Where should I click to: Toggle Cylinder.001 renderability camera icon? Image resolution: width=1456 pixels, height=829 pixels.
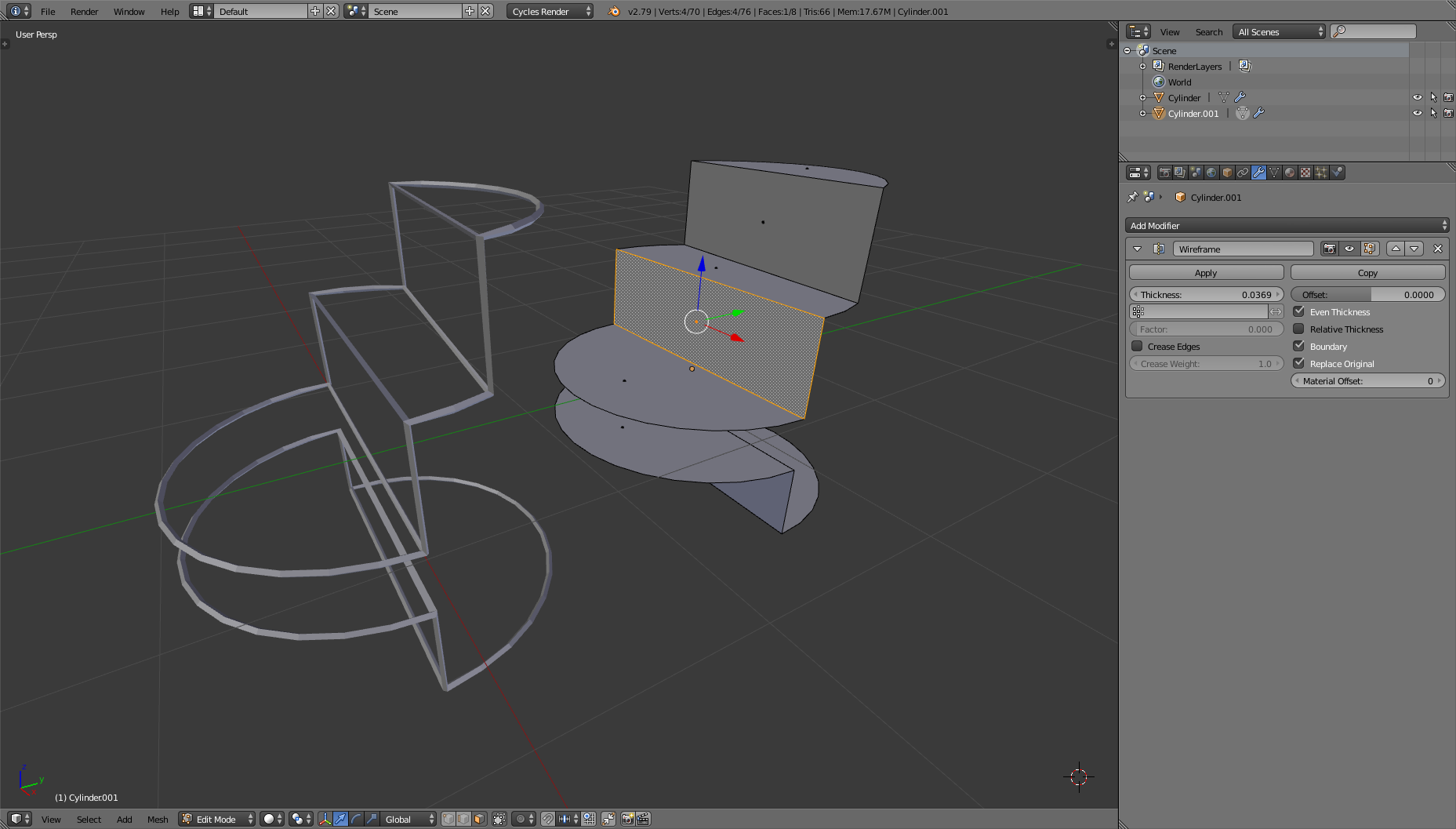(x=1448, y=113)
